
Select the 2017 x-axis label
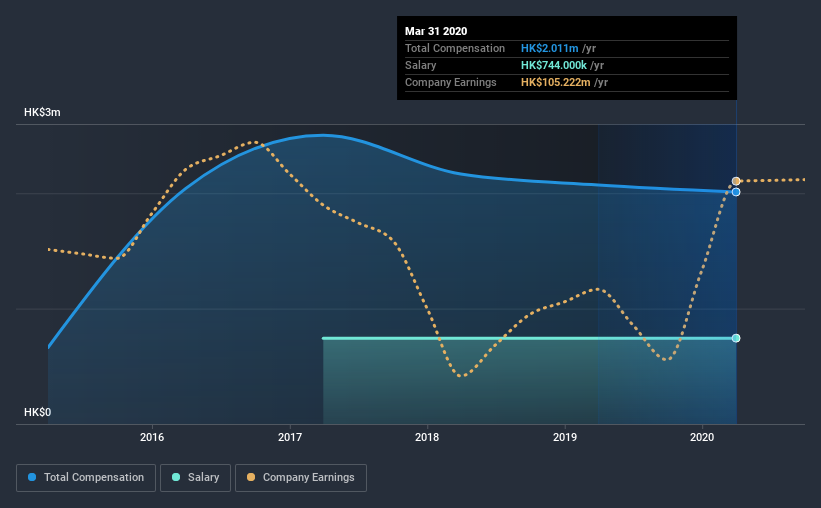[x=290, y=437]
